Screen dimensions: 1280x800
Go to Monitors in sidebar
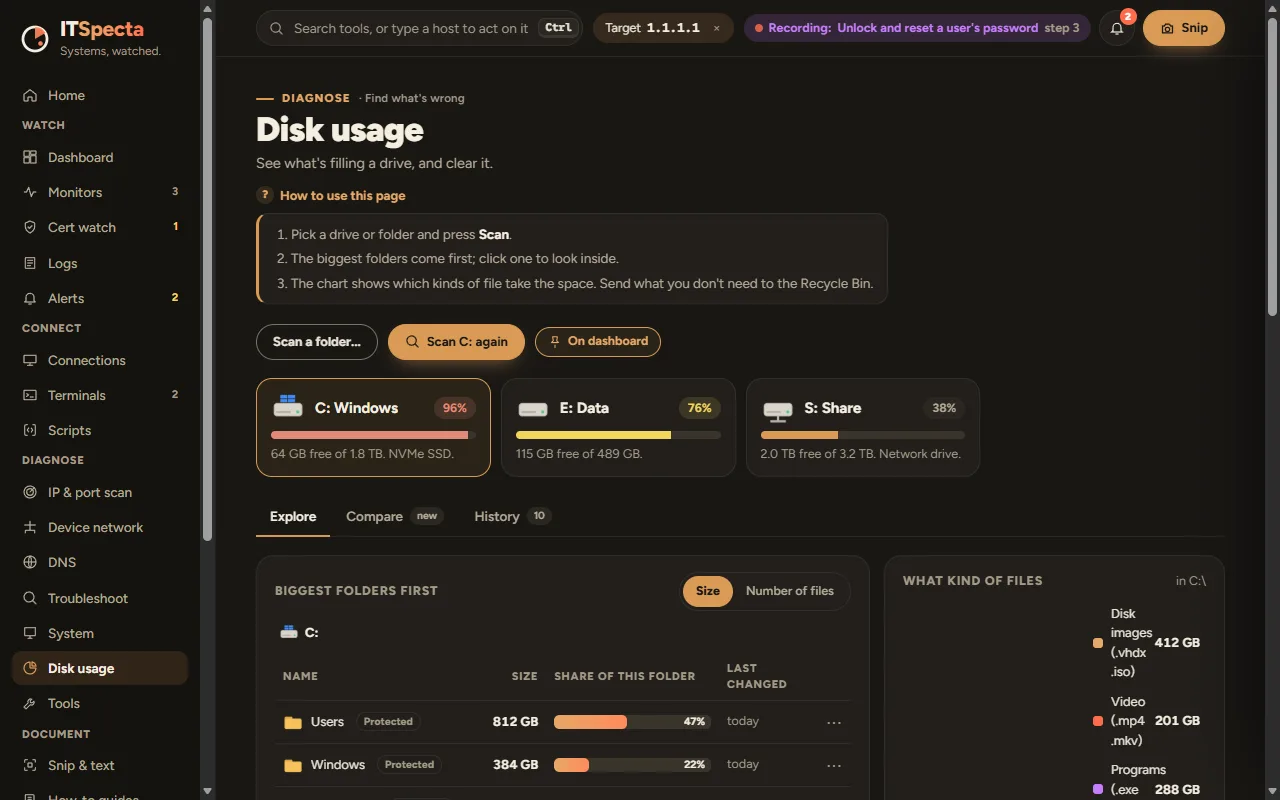click(100, 192)
